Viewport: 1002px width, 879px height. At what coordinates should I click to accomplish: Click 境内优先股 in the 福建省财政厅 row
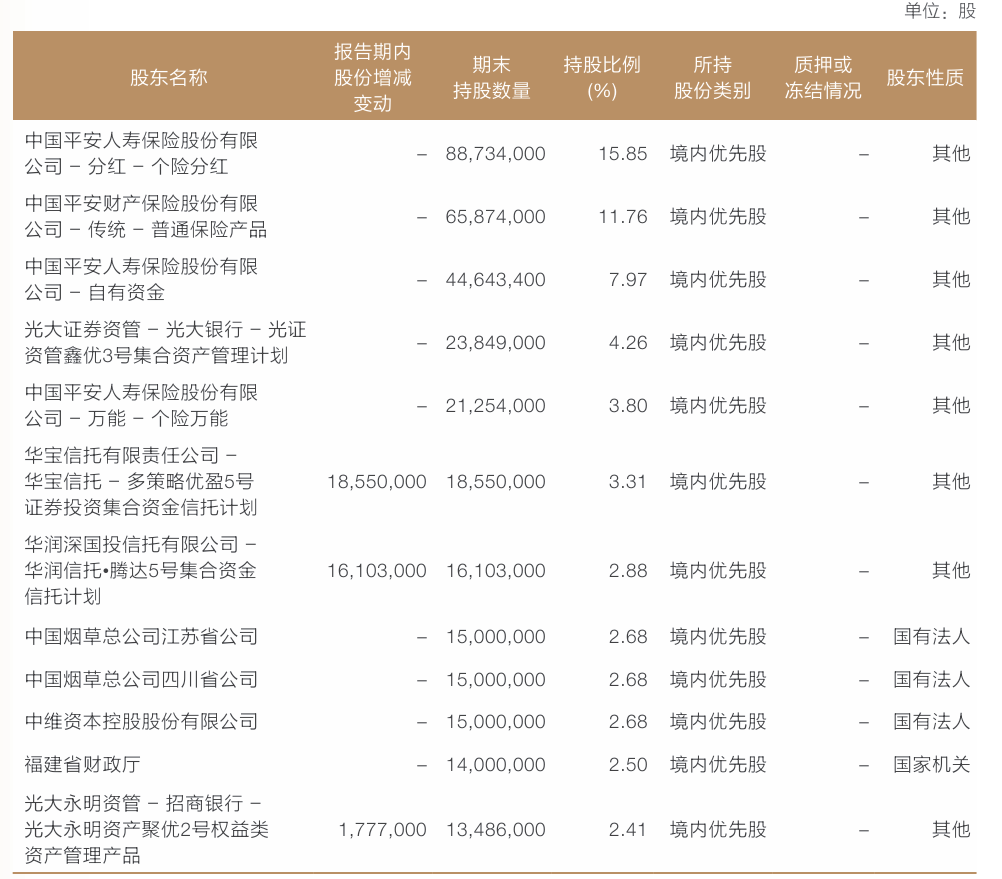coord(718,765)
